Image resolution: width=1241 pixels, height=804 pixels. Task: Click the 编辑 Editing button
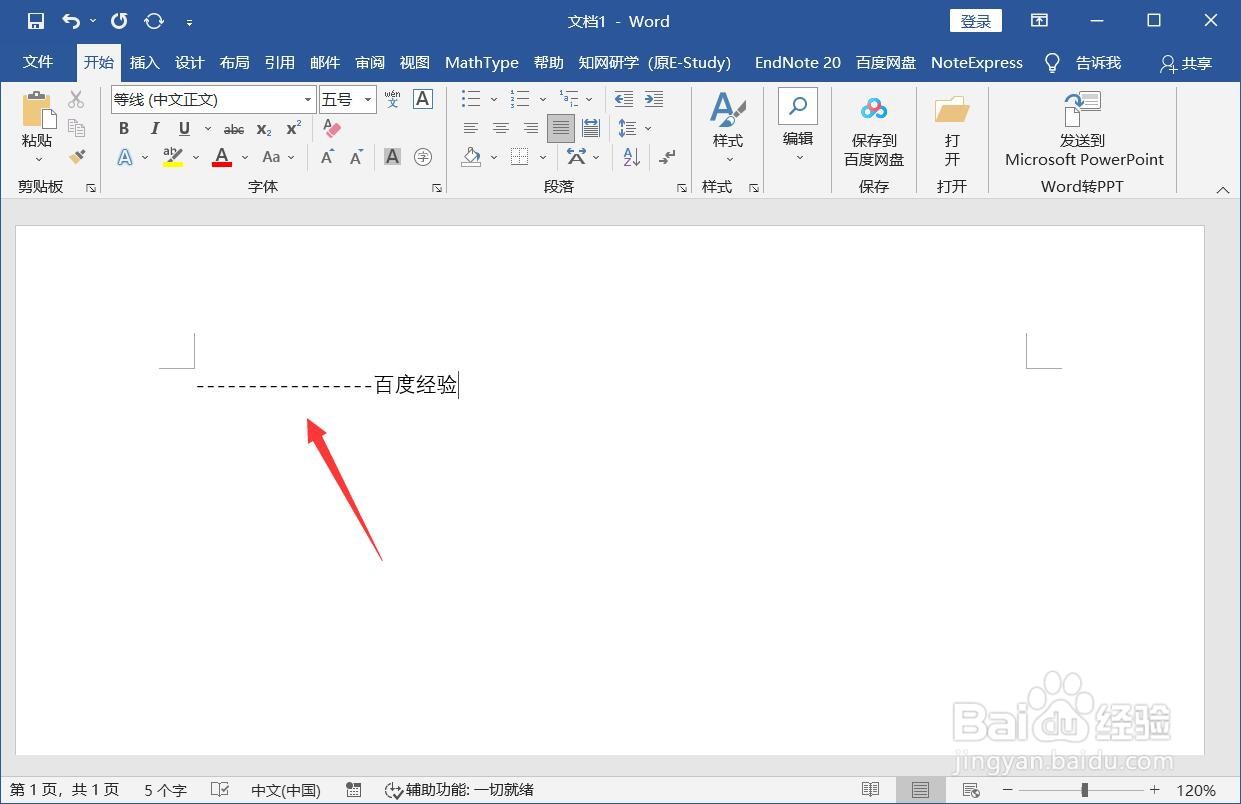798,124
